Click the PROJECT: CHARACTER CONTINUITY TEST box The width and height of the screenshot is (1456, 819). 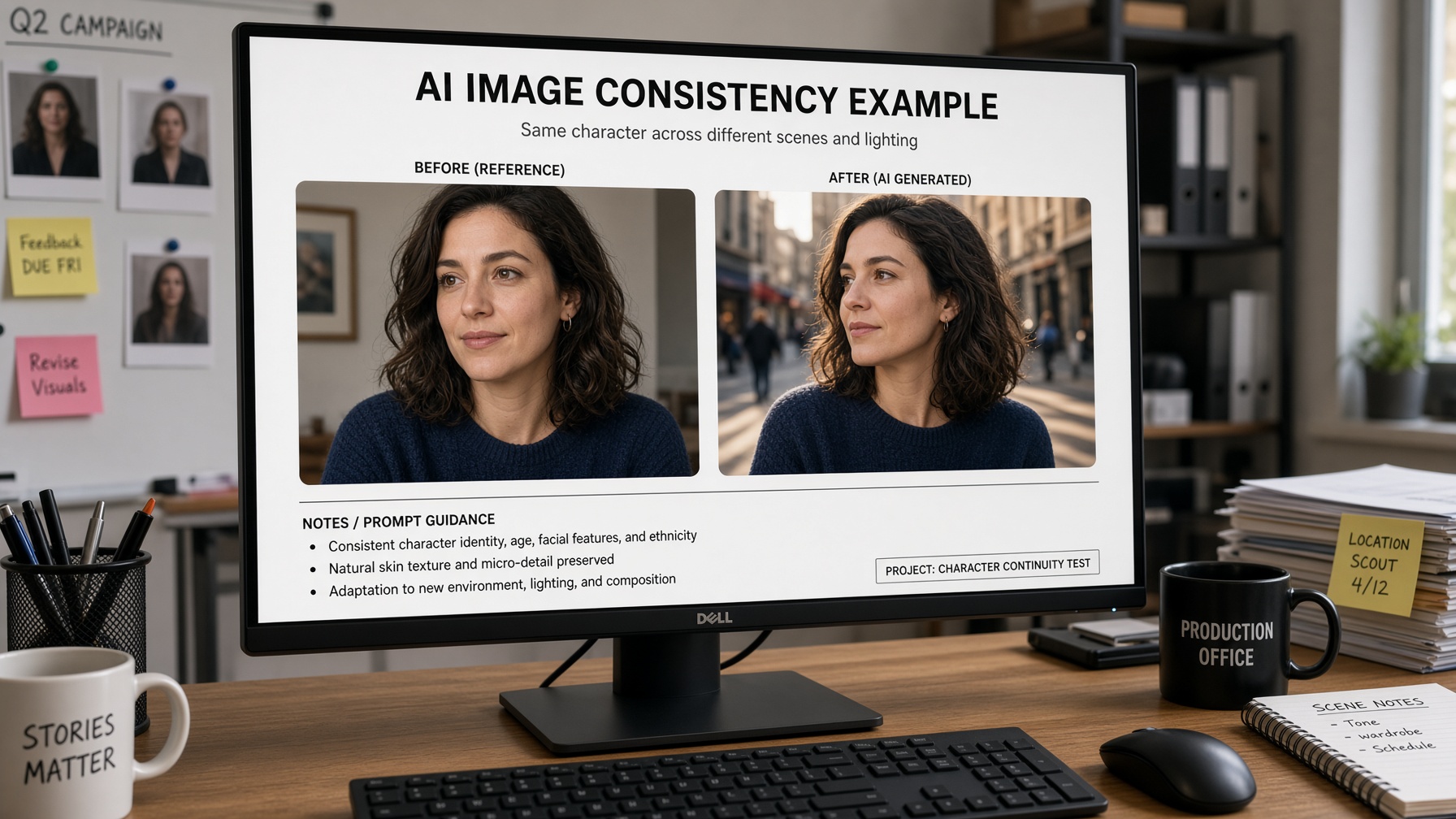click(x=987, y=566)
